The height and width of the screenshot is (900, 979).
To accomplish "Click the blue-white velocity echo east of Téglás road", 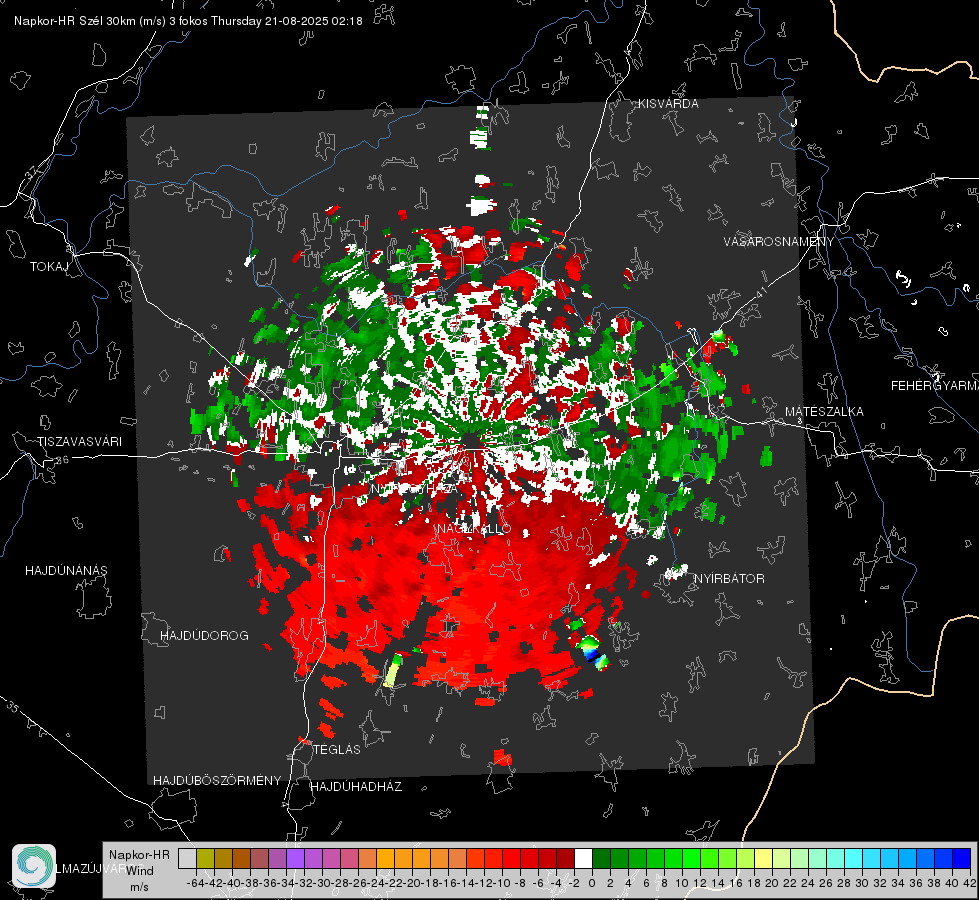I will point(591,651).
